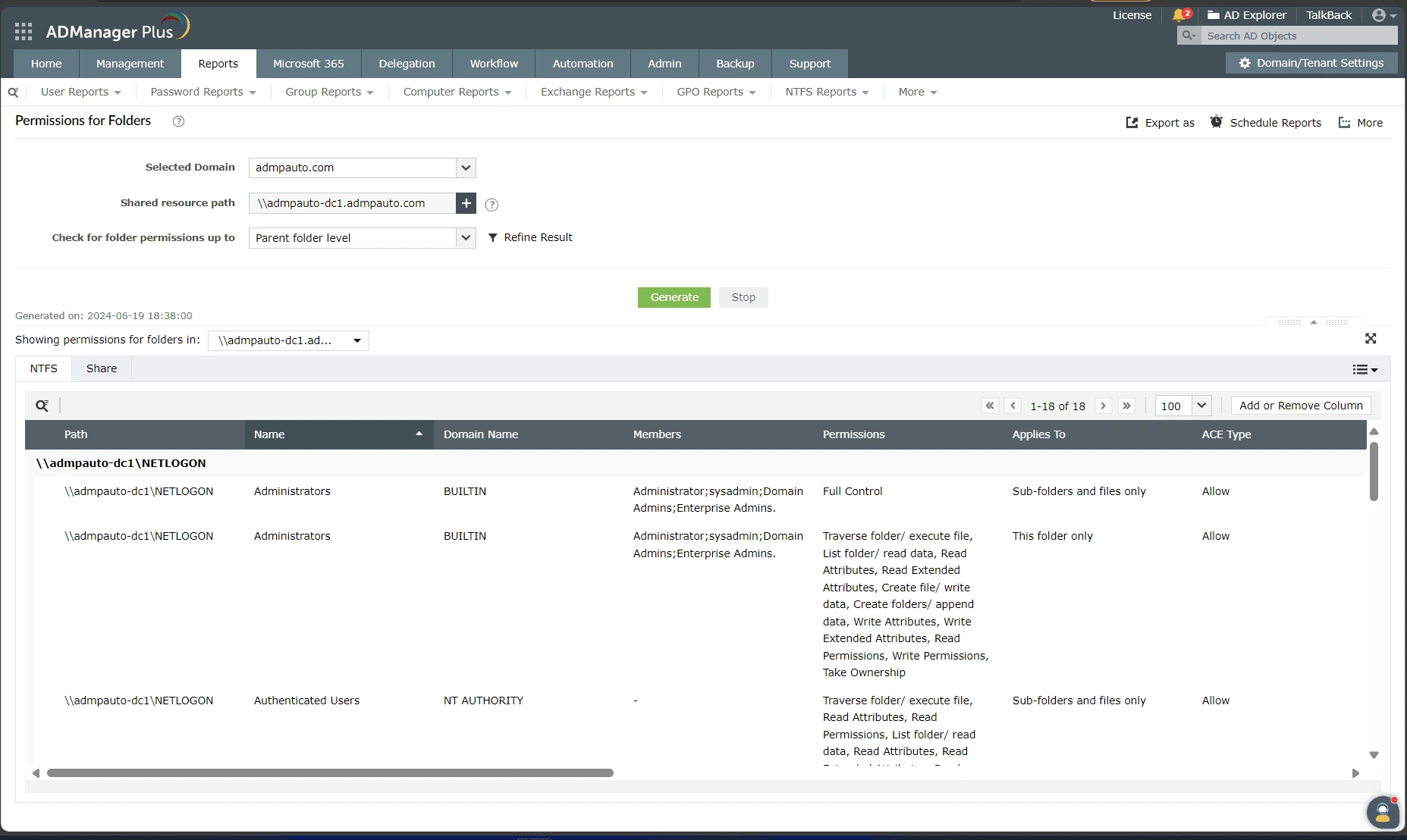Screen dimensions: 1407x840
Task: Change page size from 100 dropdown
Action: click(1201, 406)
